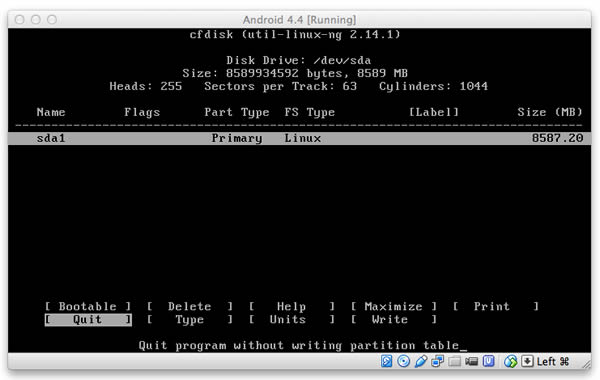Click the hard disk activity status icon

point(386,361)
